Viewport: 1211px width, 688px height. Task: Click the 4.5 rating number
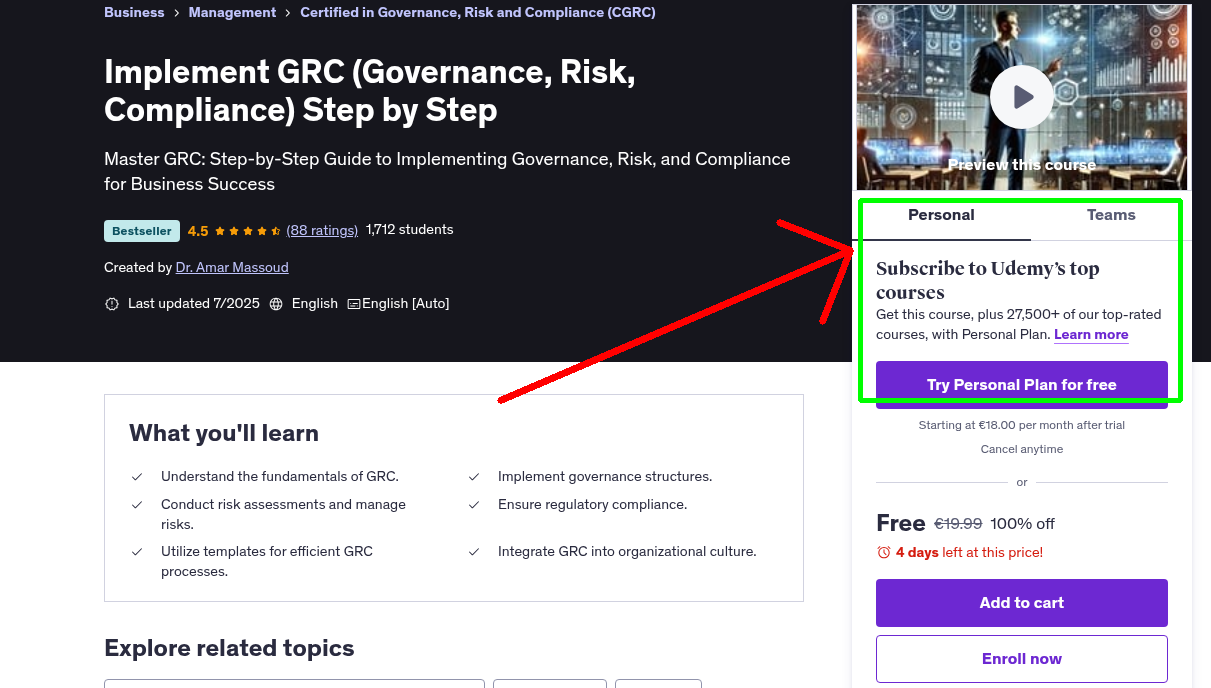pos(198,231)
